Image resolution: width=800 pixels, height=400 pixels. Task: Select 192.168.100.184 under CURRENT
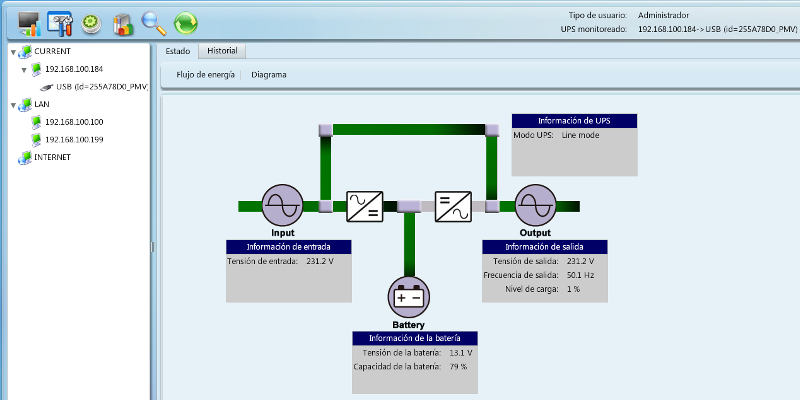74,69
